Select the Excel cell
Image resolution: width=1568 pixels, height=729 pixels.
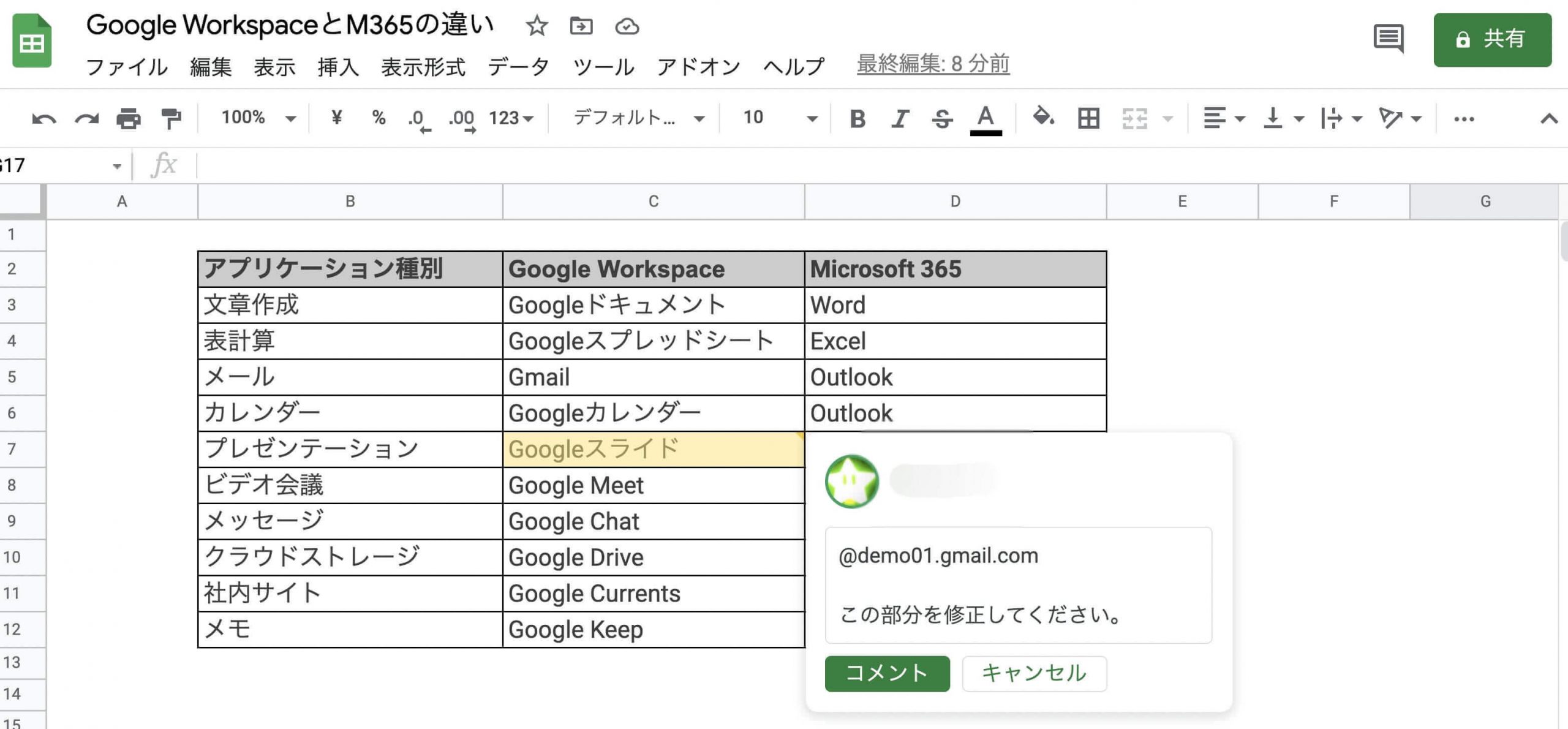click(955, 341)
